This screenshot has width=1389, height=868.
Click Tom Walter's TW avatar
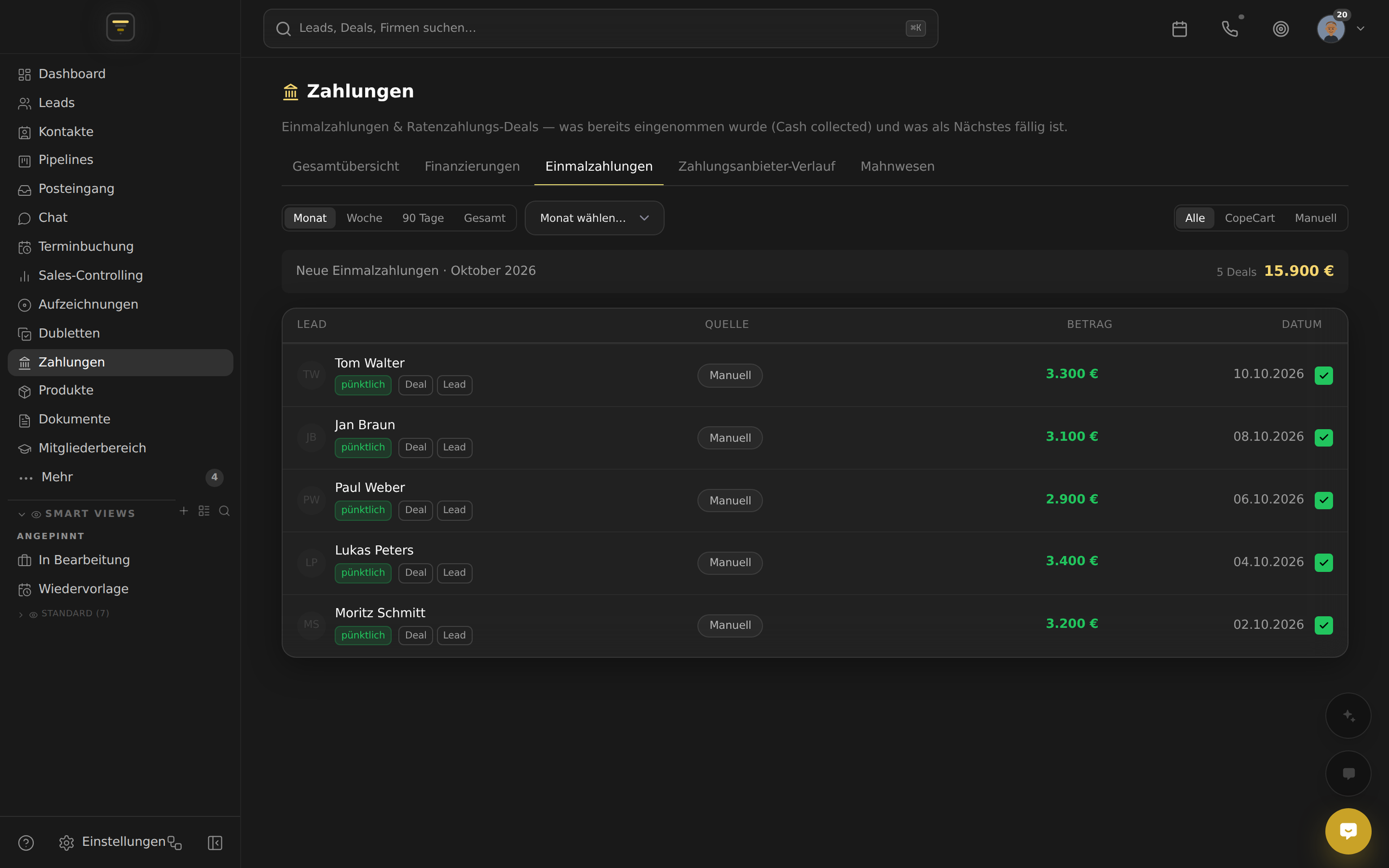point(311,375)
